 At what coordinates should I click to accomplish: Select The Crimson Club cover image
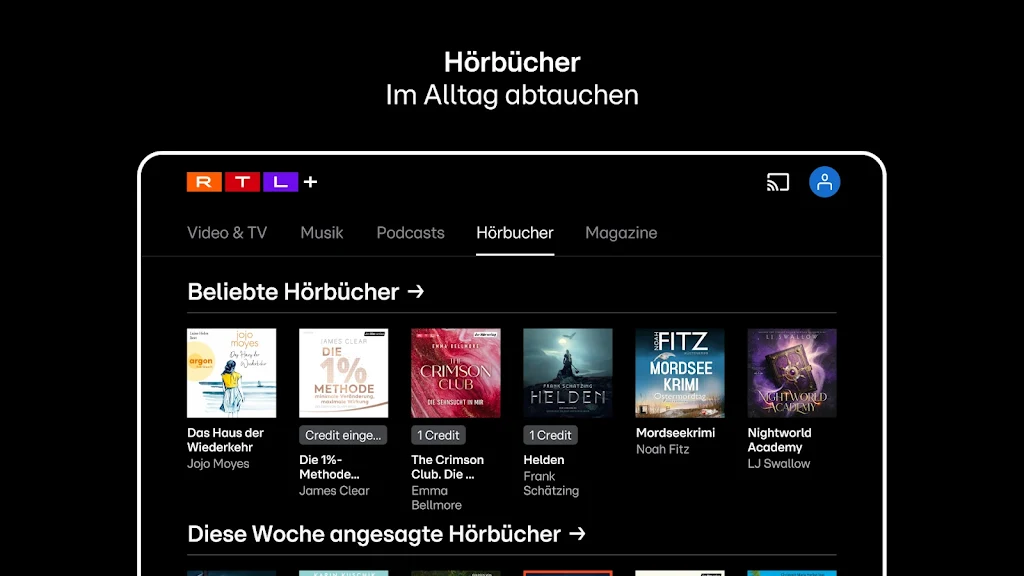(456, 373)
